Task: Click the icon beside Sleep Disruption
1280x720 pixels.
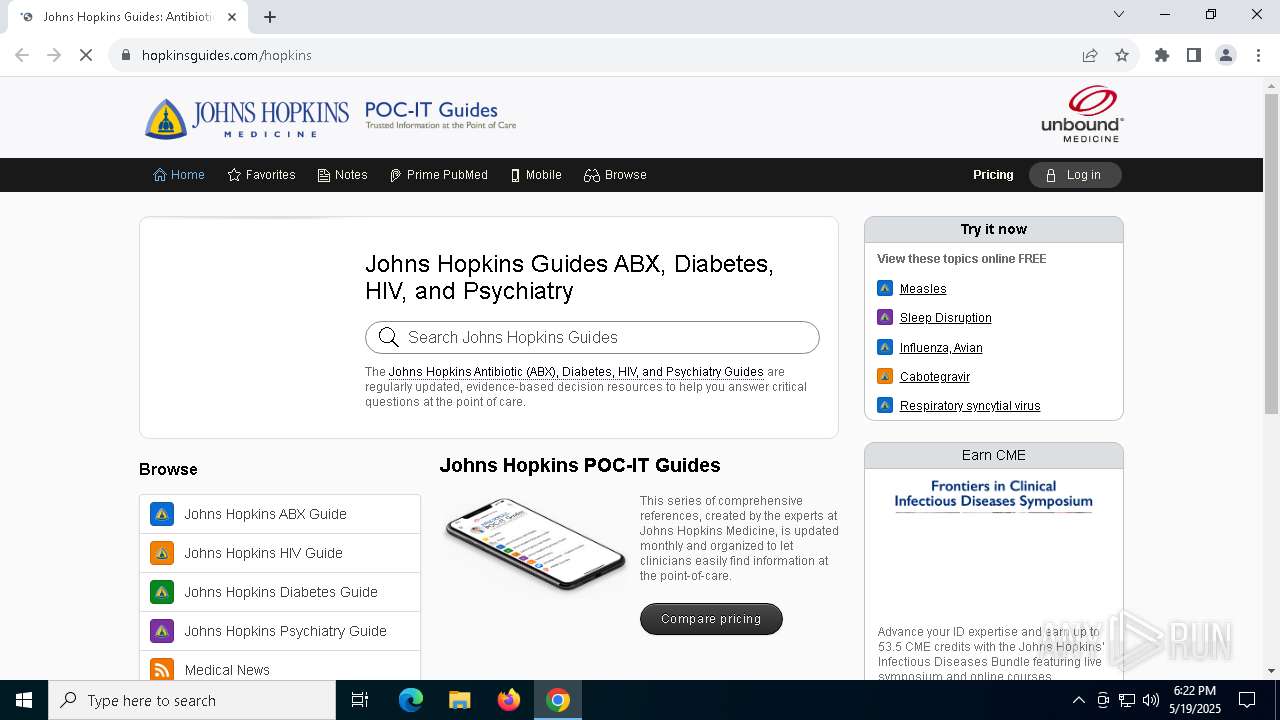Action: (x=885, y=317)
